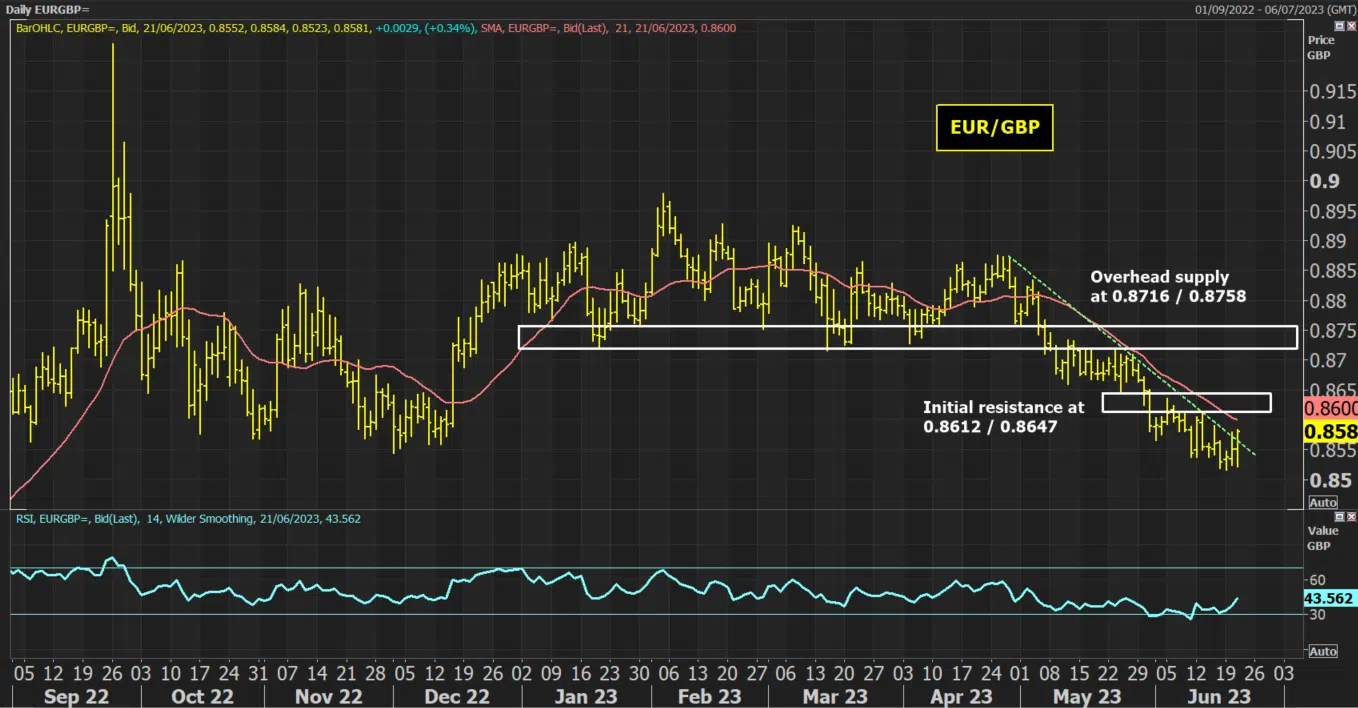The height and width of the screenshot is (708, 1358).
Task: Open the Daily EURGBP= interval title
Action: coord(47,9)
